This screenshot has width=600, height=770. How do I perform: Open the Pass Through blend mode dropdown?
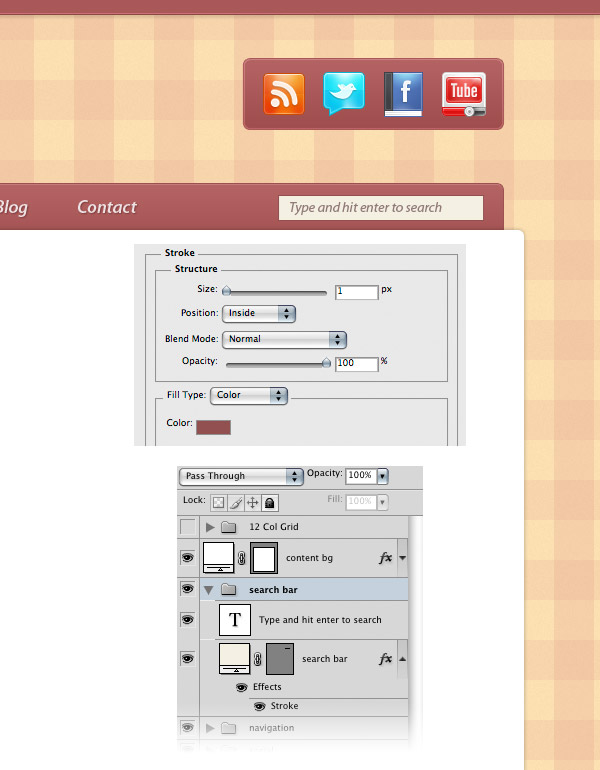[x=241, y=476]
